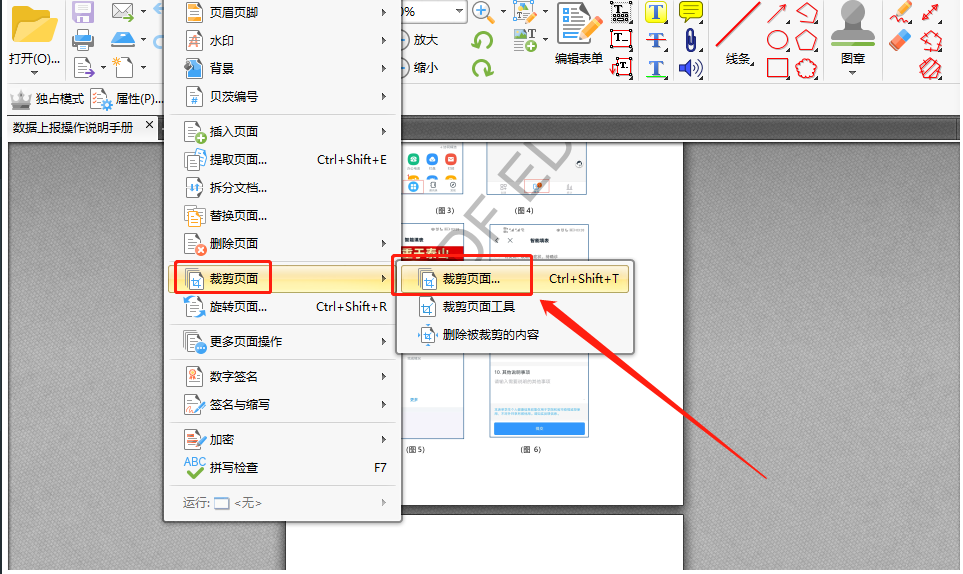Select the distance measure arrow tool
The width and height of the screenshot is (963, 574).
[931, 12]
